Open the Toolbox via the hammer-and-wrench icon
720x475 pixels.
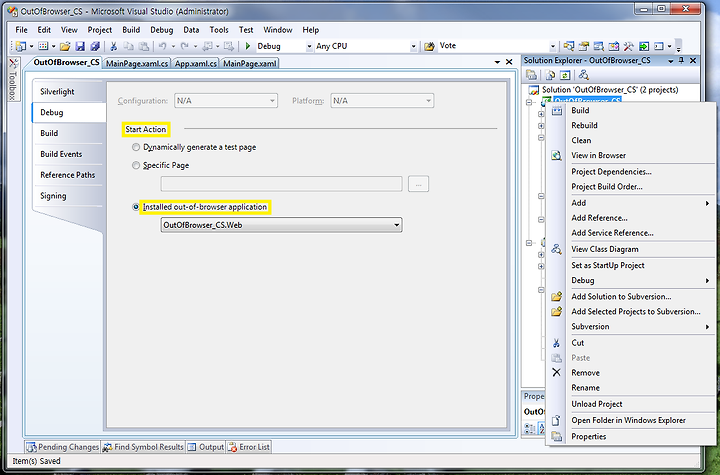click(629, 46)
